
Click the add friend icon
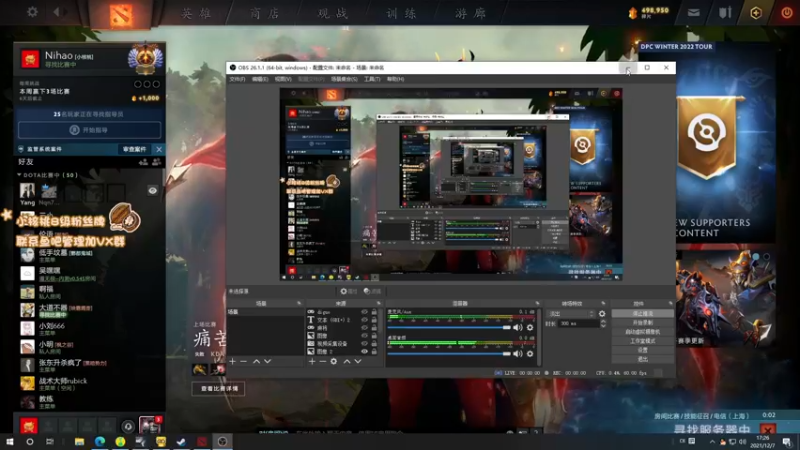tap(143, 162)
